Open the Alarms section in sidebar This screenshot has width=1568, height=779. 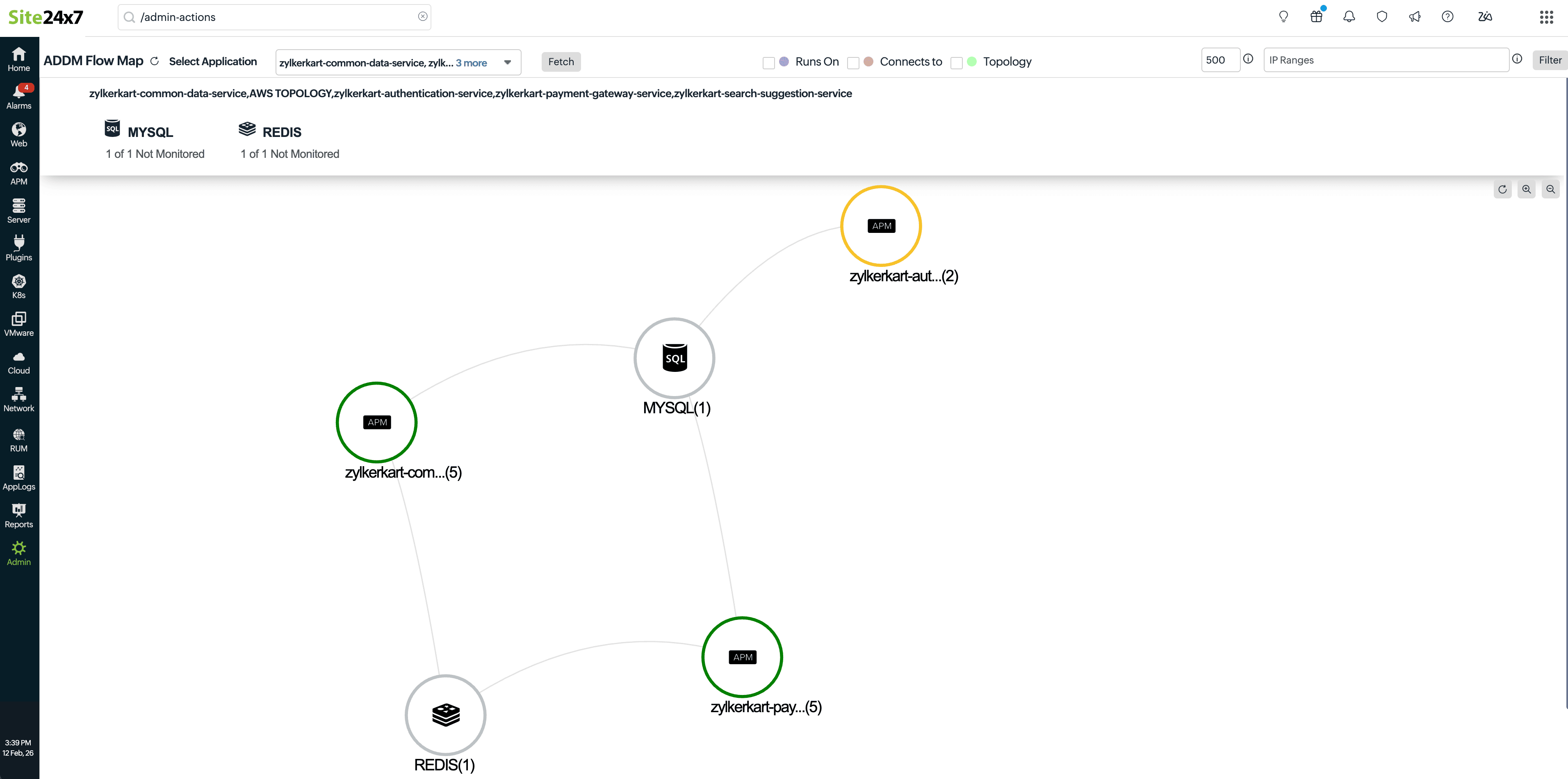click(x=19, y=97)
